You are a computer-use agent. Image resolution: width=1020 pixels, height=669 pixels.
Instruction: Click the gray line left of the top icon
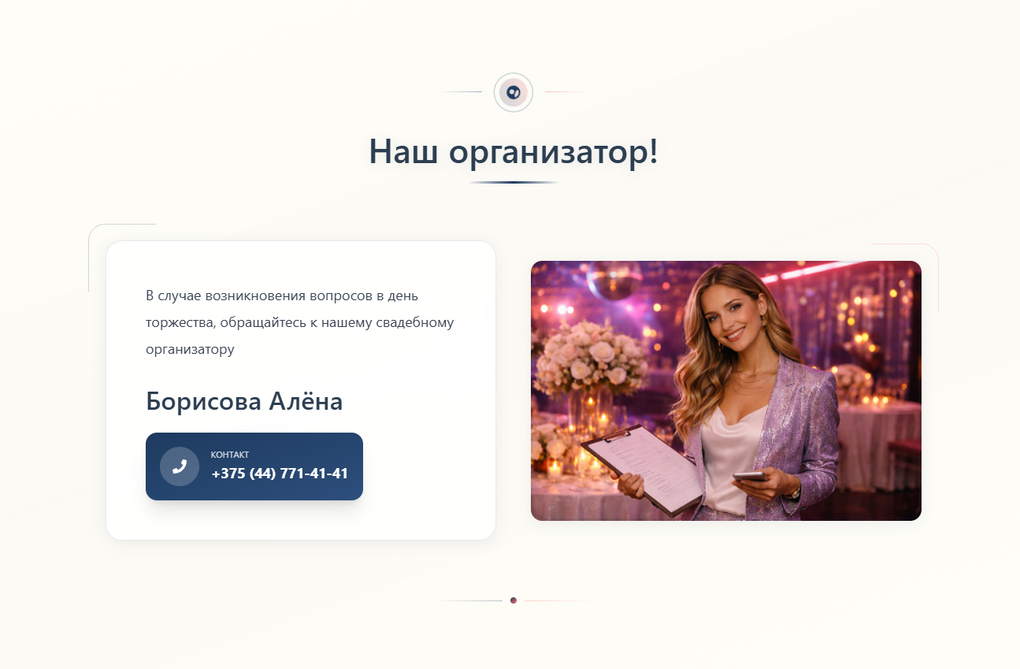tap(461, 92)
